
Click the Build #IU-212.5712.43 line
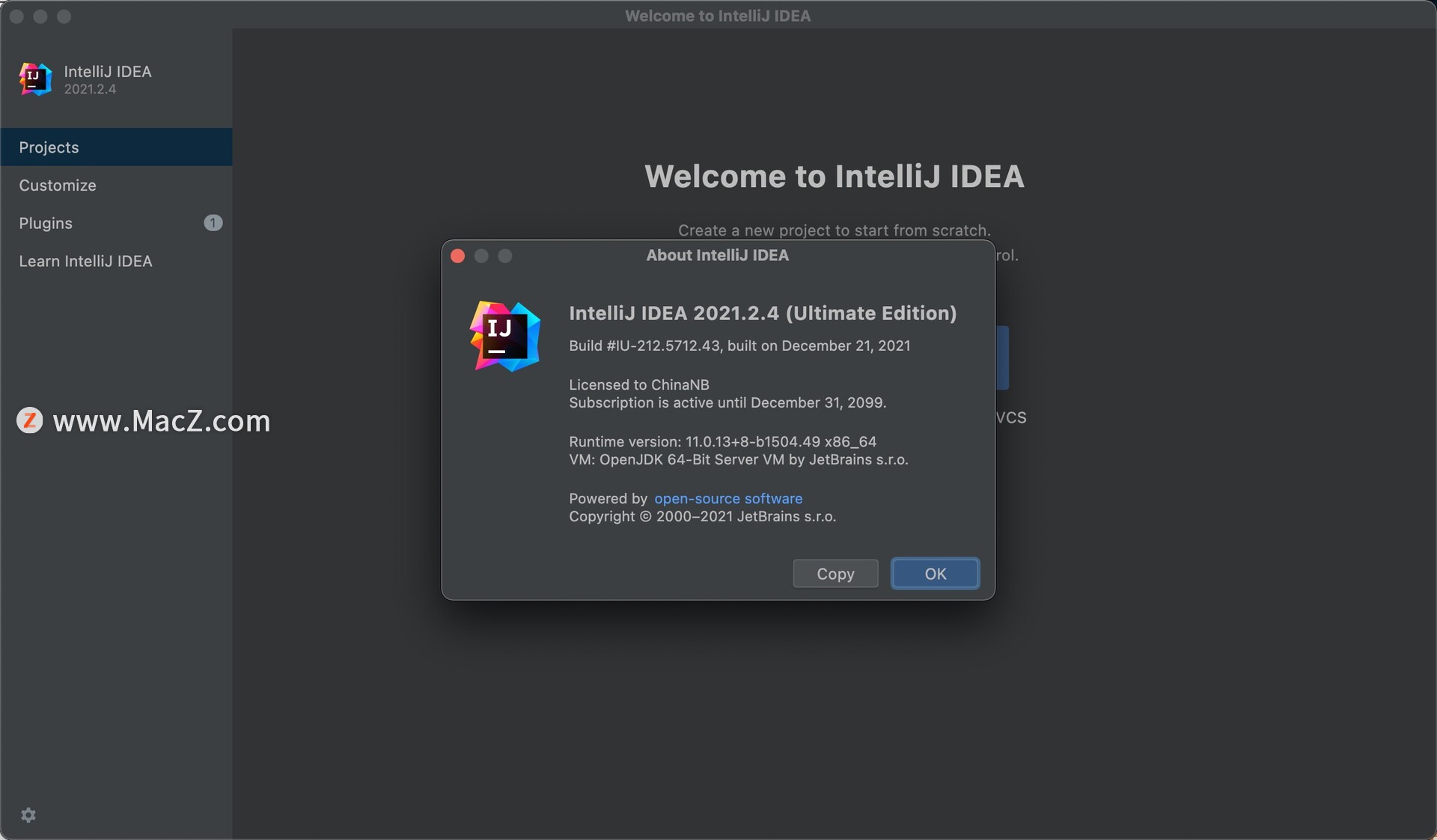[739, 346]
